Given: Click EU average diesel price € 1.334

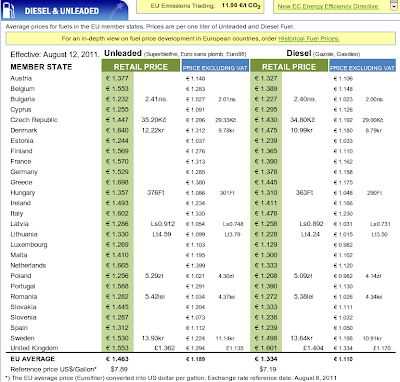Looking at the screenshot, I should coord(266,359).
